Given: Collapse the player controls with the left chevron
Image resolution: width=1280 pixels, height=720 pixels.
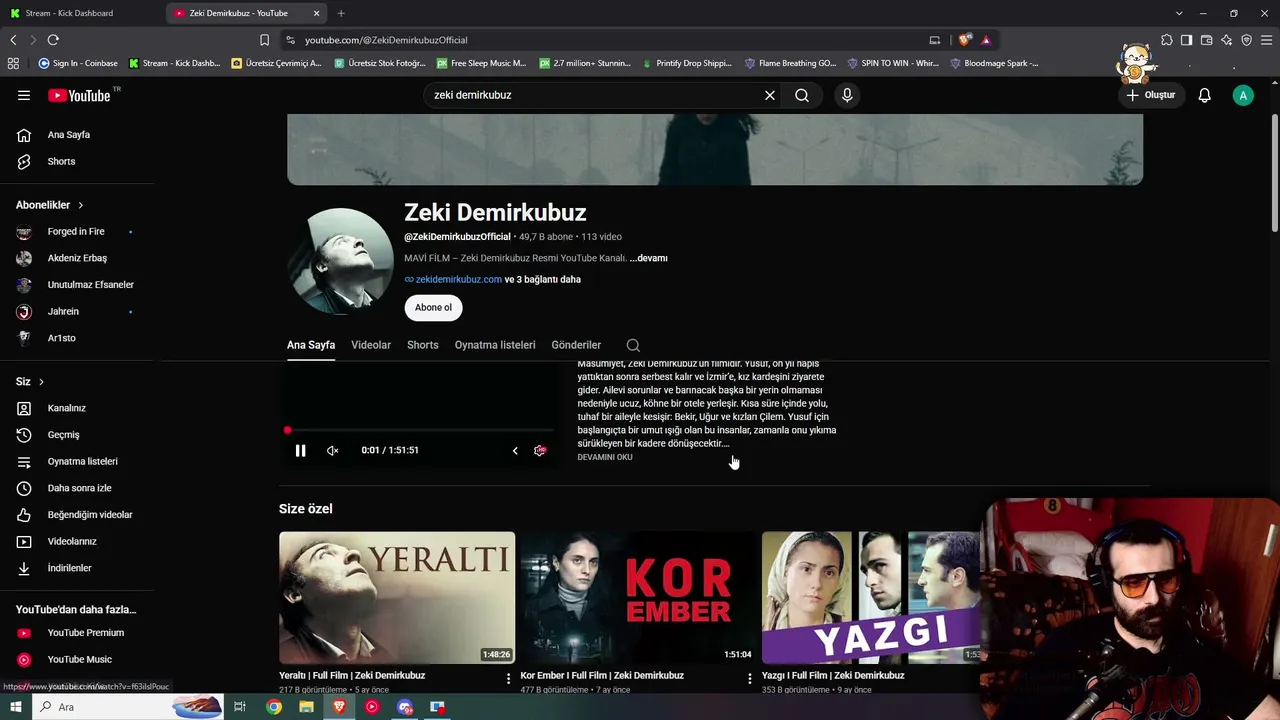Looking at the screenshot, I should (515, 450).
